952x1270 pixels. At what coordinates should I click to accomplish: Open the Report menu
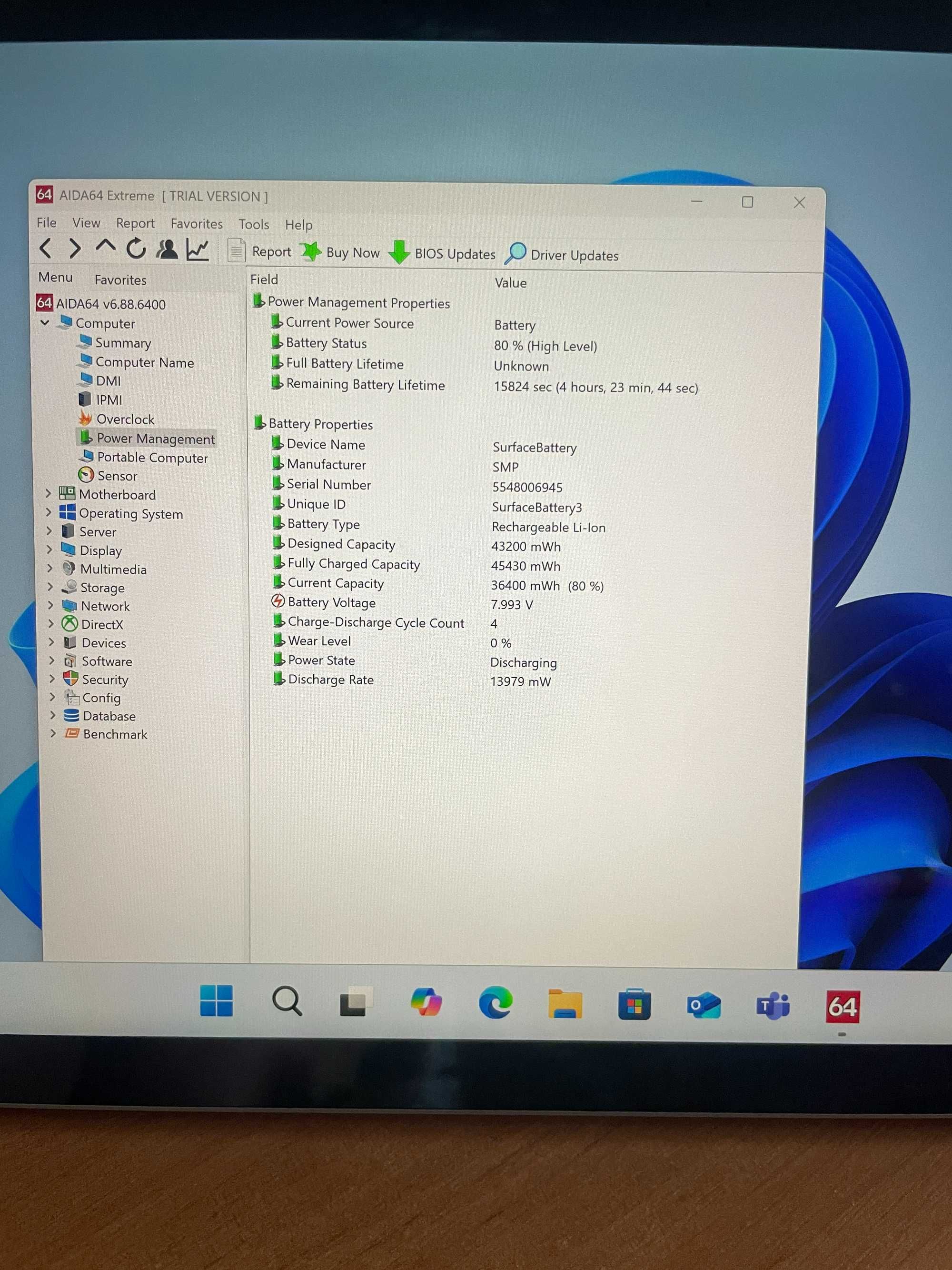coord(136,223)
